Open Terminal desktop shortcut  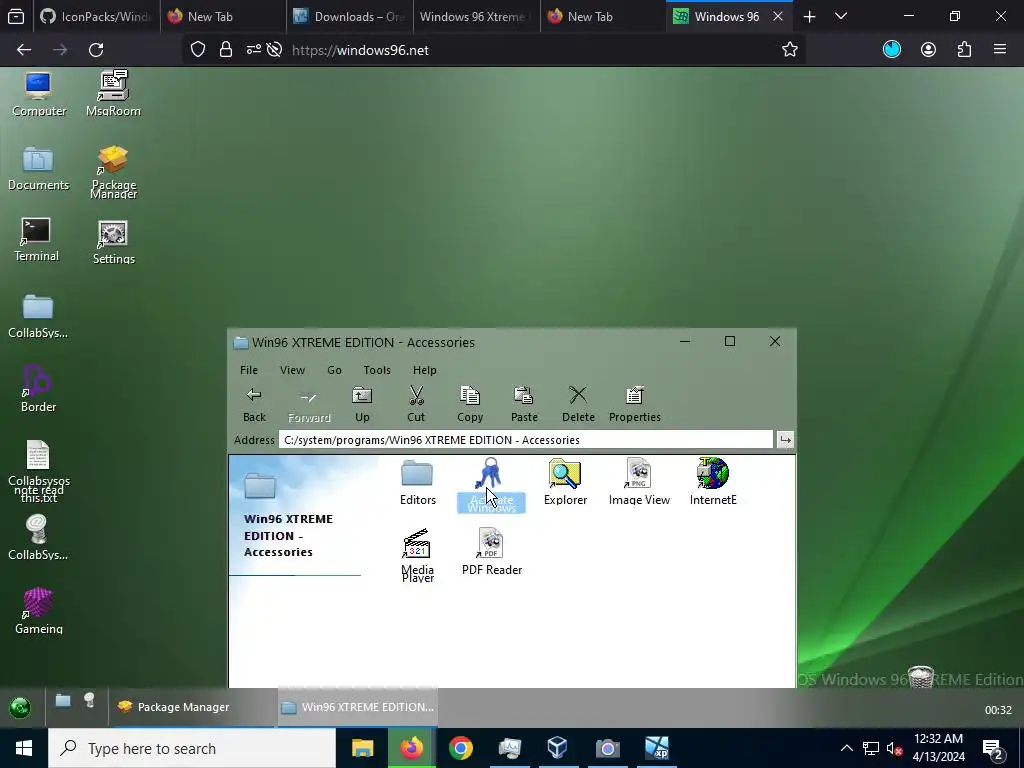(36, 240)
